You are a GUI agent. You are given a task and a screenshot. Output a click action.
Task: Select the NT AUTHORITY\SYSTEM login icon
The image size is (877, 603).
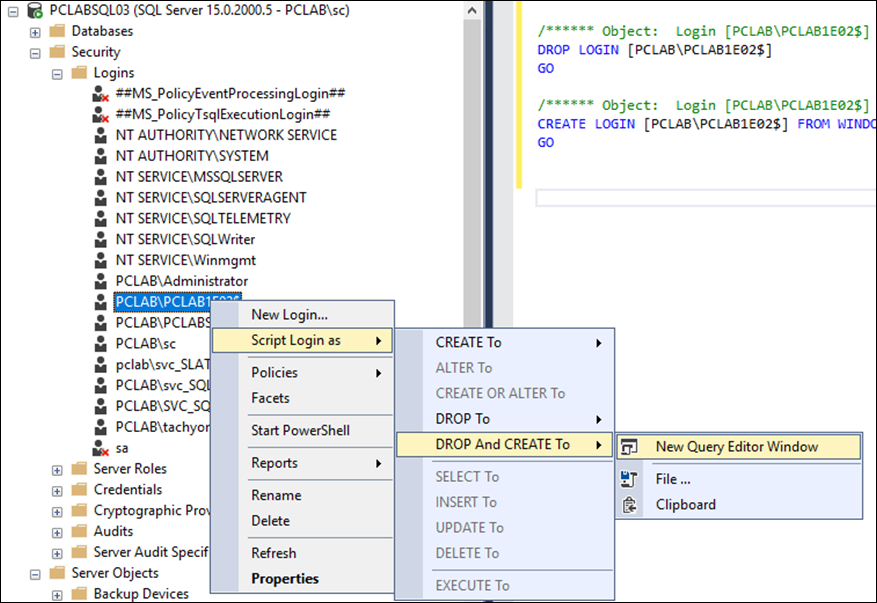tap(100, 156)
